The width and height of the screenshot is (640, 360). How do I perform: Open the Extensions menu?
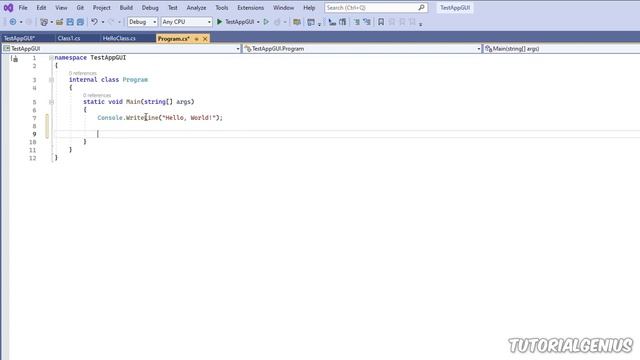click(251, 8)
